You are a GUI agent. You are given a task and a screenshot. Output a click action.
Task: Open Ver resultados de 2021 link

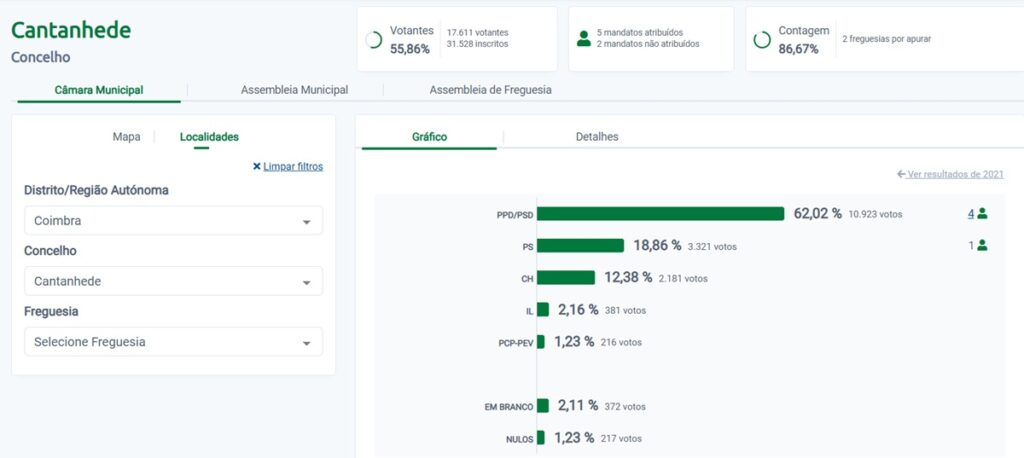click(955, 174)
